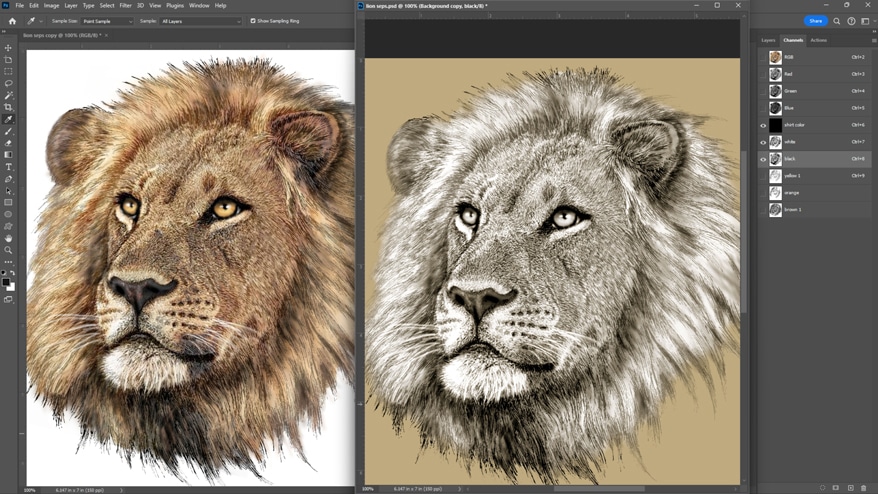Select the orange channel thumbnail
Screen dimensions: 878x494
(x=775, y=193)
